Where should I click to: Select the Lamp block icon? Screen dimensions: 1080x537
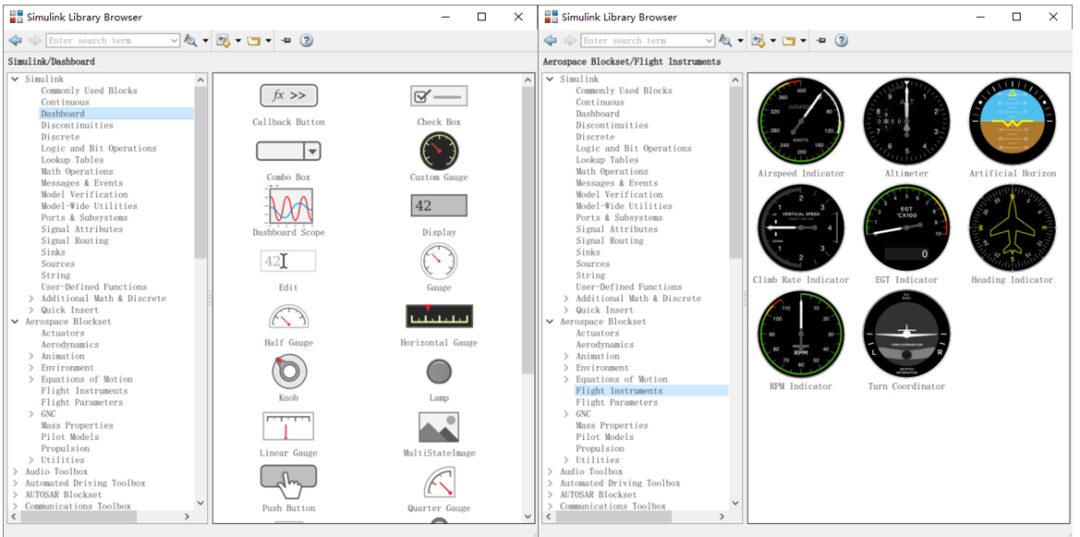439,372
